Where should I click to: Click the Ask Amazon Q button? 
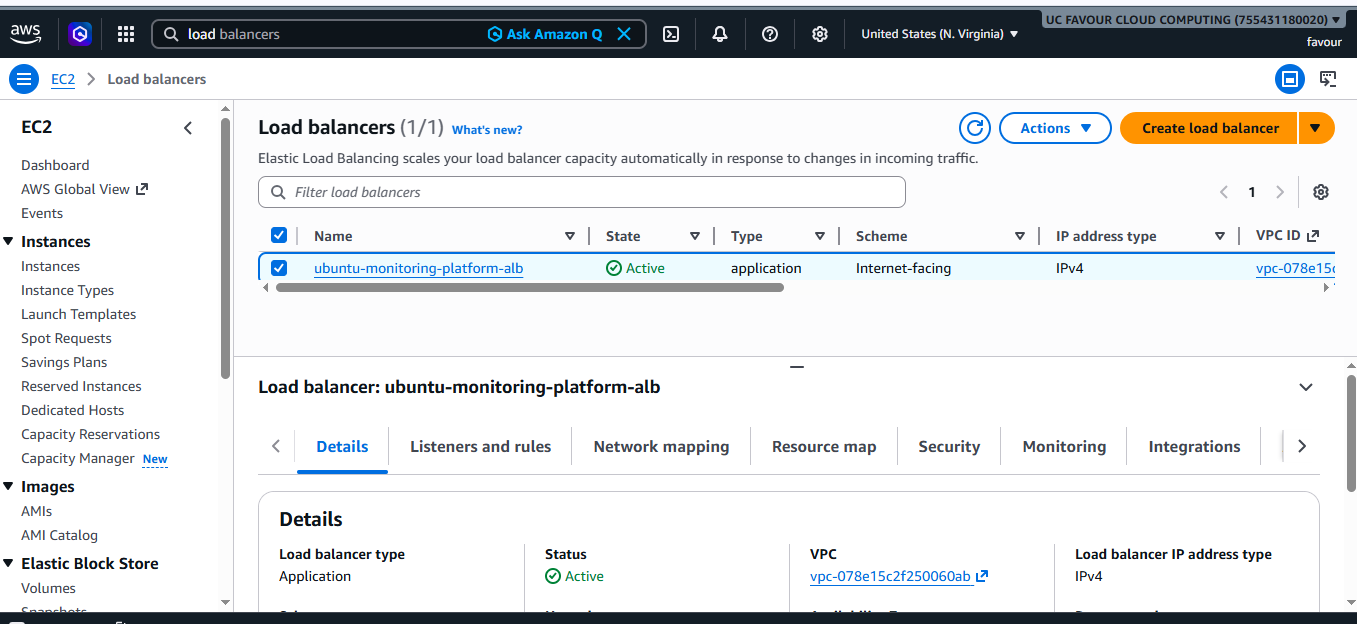(545, 34)
